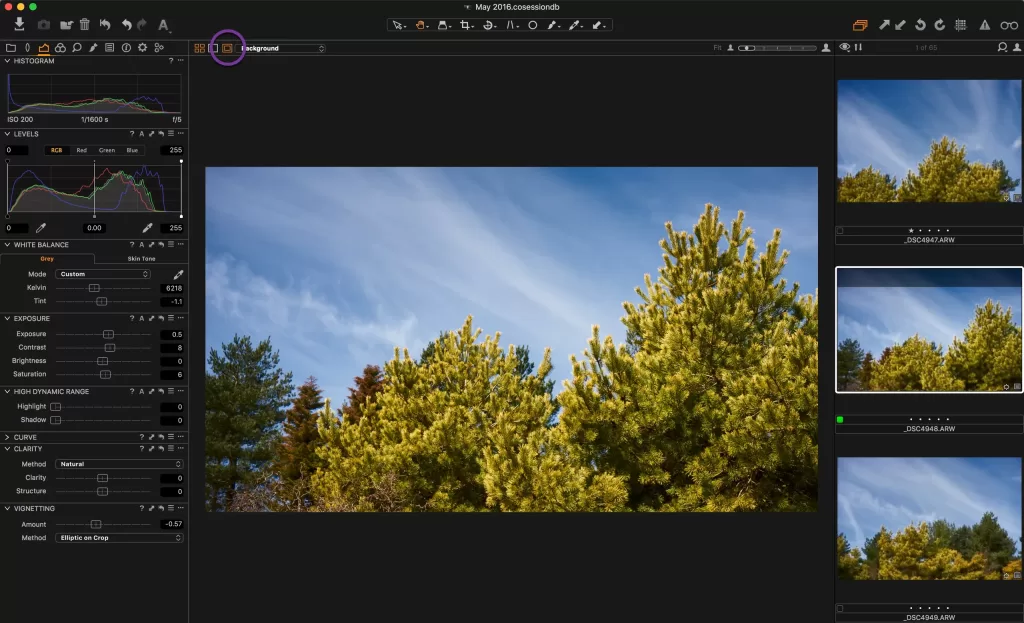Toggle the exposure warning triangle

click(984, 25)
